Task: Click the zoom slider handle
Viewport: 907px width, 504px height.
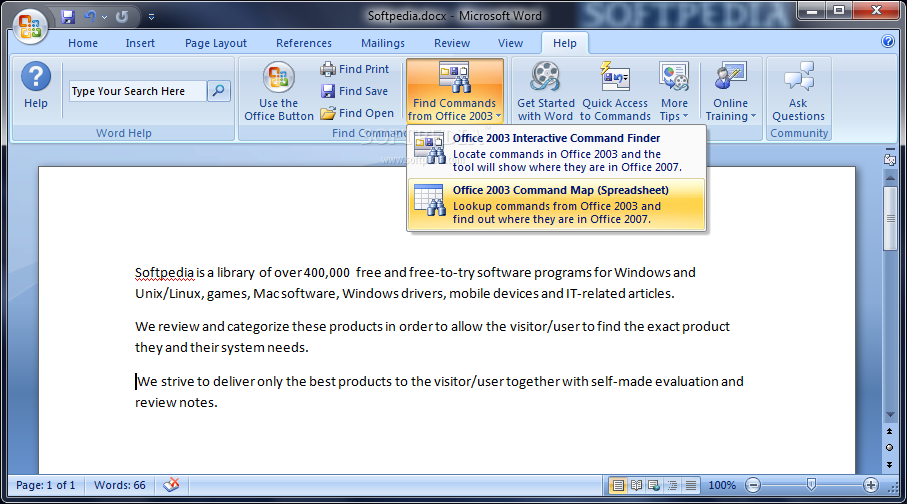Action: click(811, 484)
